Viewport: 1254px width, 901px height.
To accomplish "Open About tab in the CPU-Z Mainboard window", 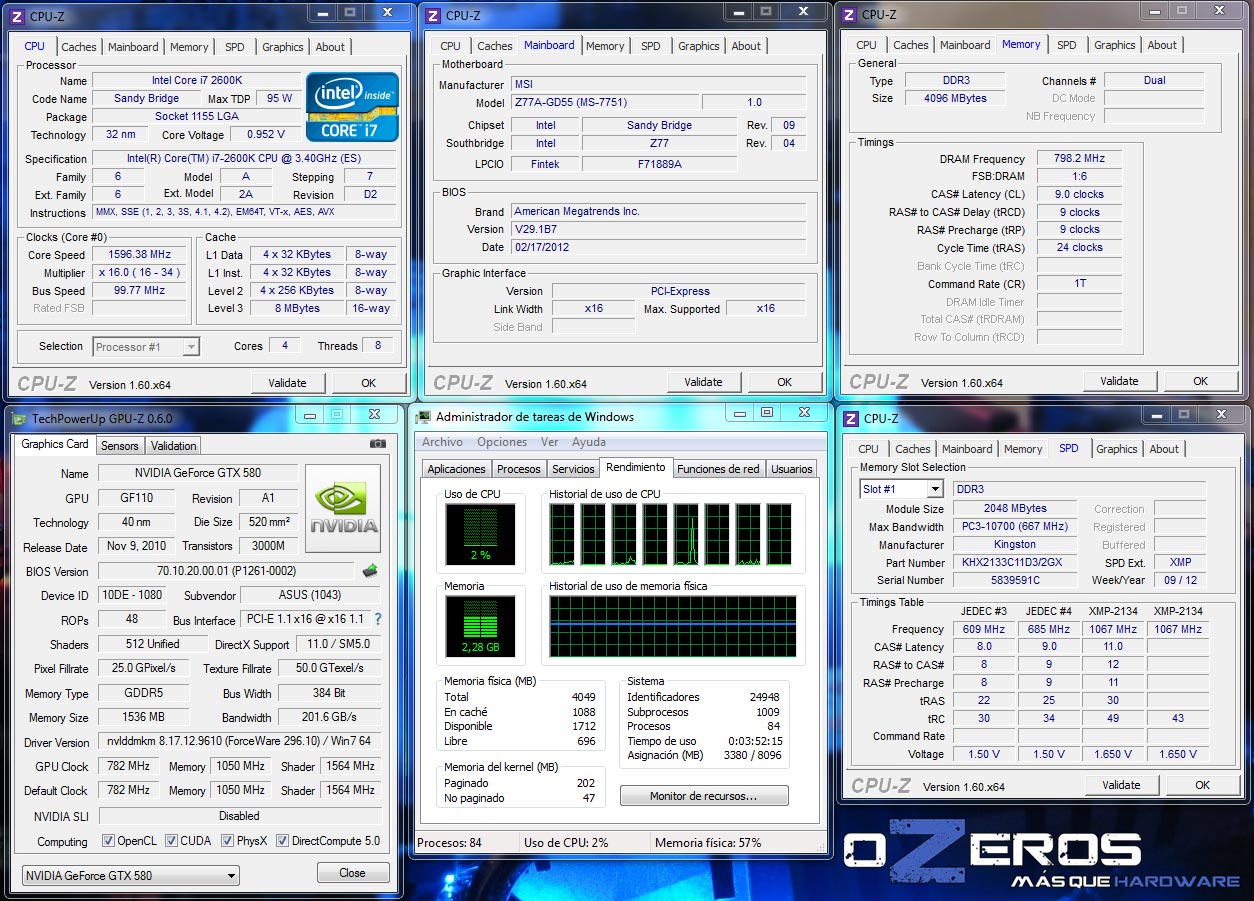I will coord(746,46).
